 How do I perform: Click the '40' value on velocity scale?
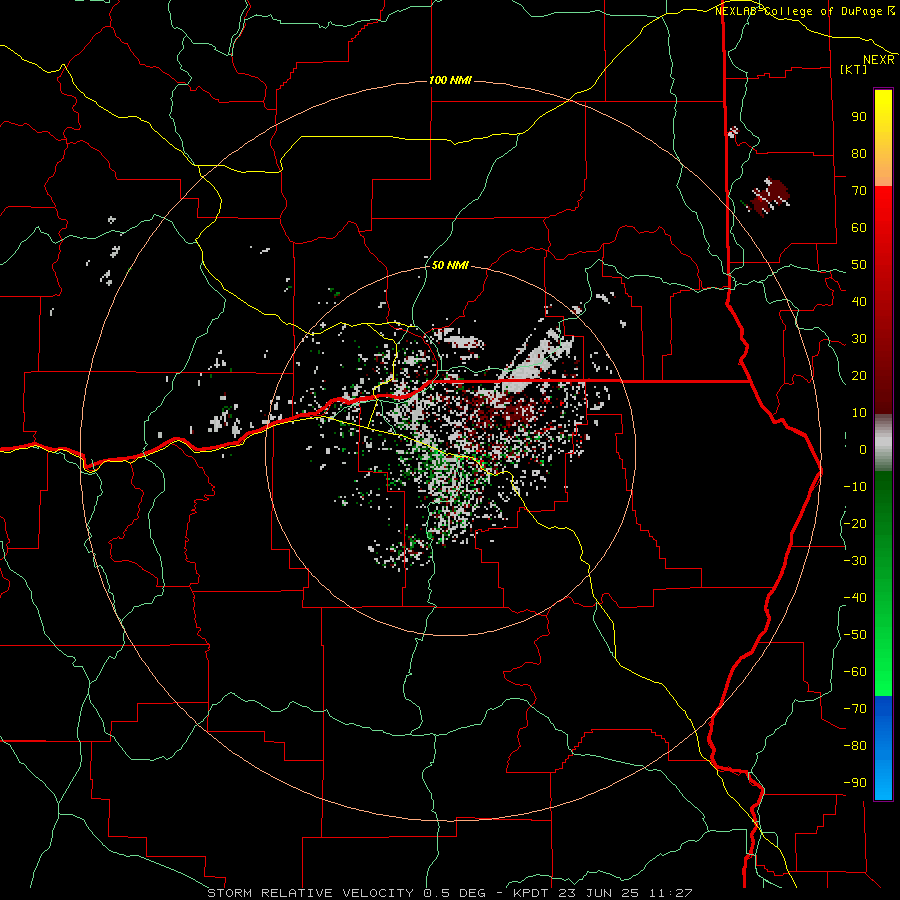(859, 301)
